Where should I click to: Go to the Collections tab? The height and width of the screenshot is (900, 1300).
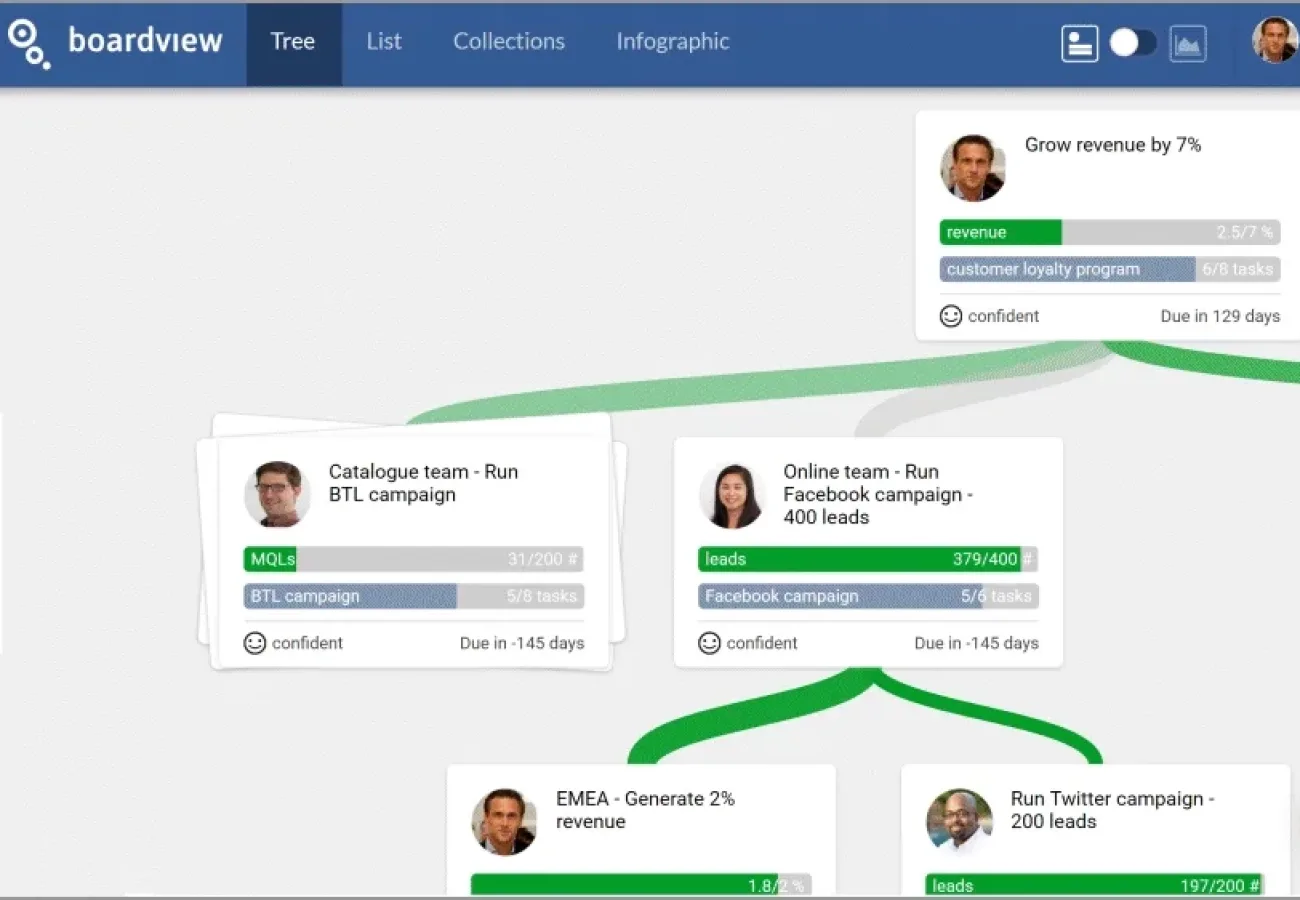click(509, 42)
